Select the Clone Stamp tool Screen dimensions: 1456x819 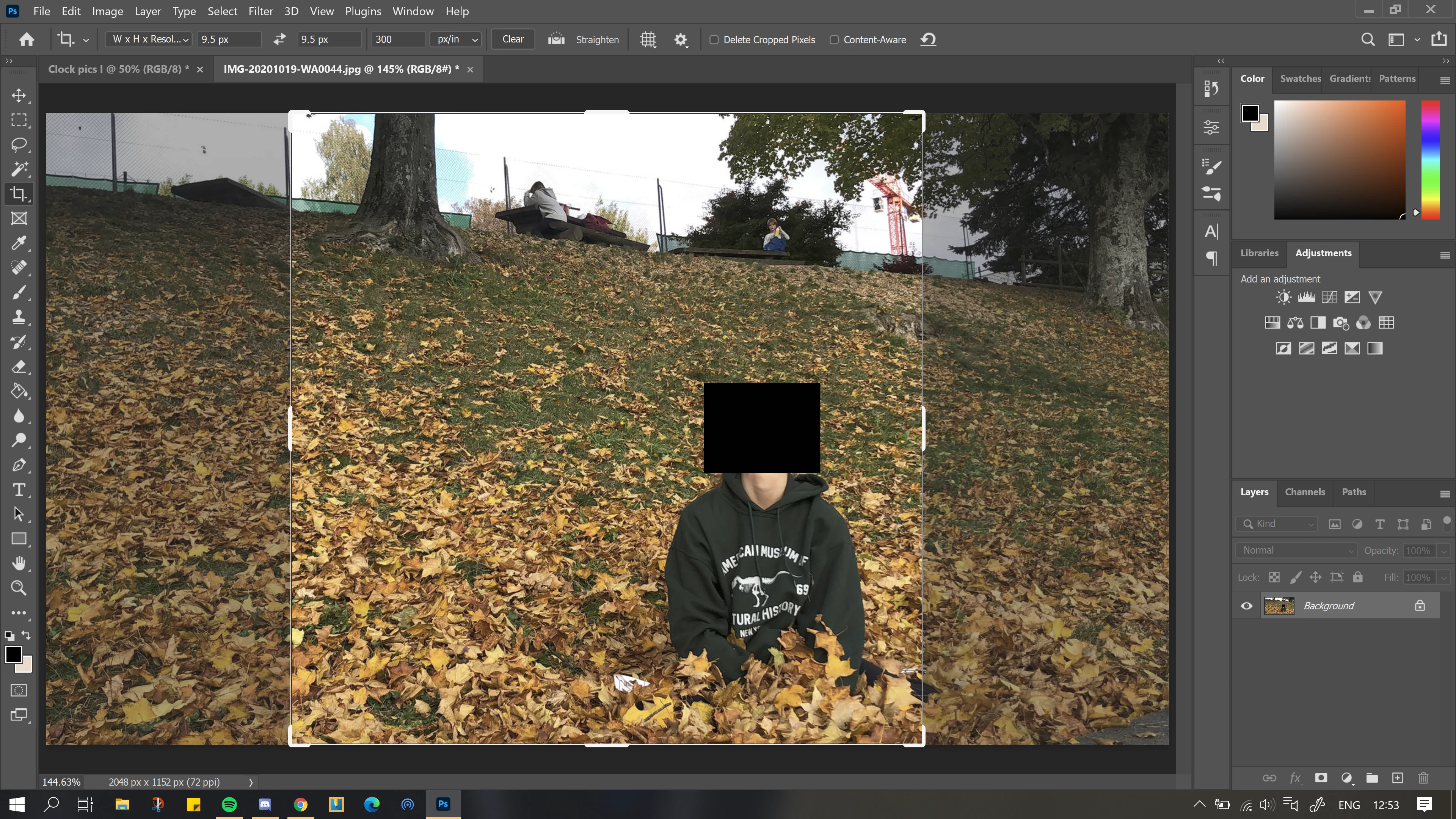[19, 317]
